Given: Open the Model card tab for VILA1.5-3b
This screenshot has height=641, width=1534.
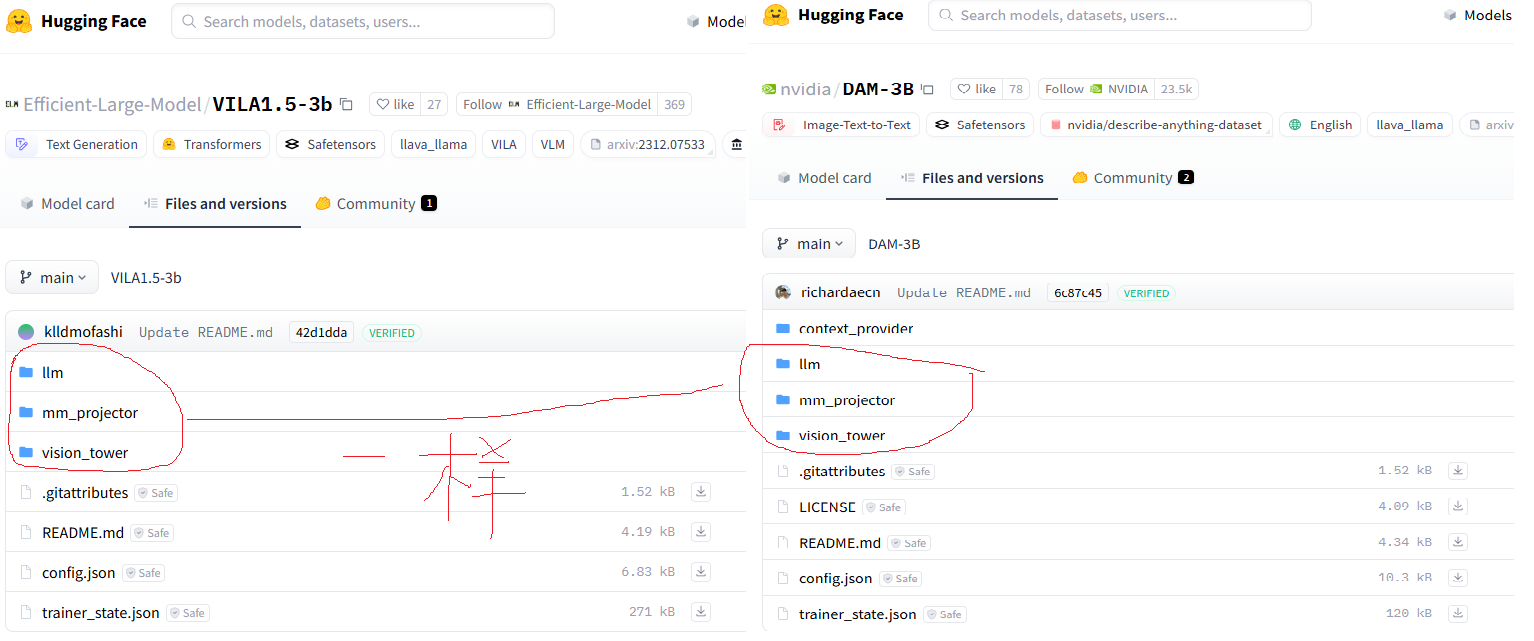Looking at the screenshot, I should tap(68, 204).
